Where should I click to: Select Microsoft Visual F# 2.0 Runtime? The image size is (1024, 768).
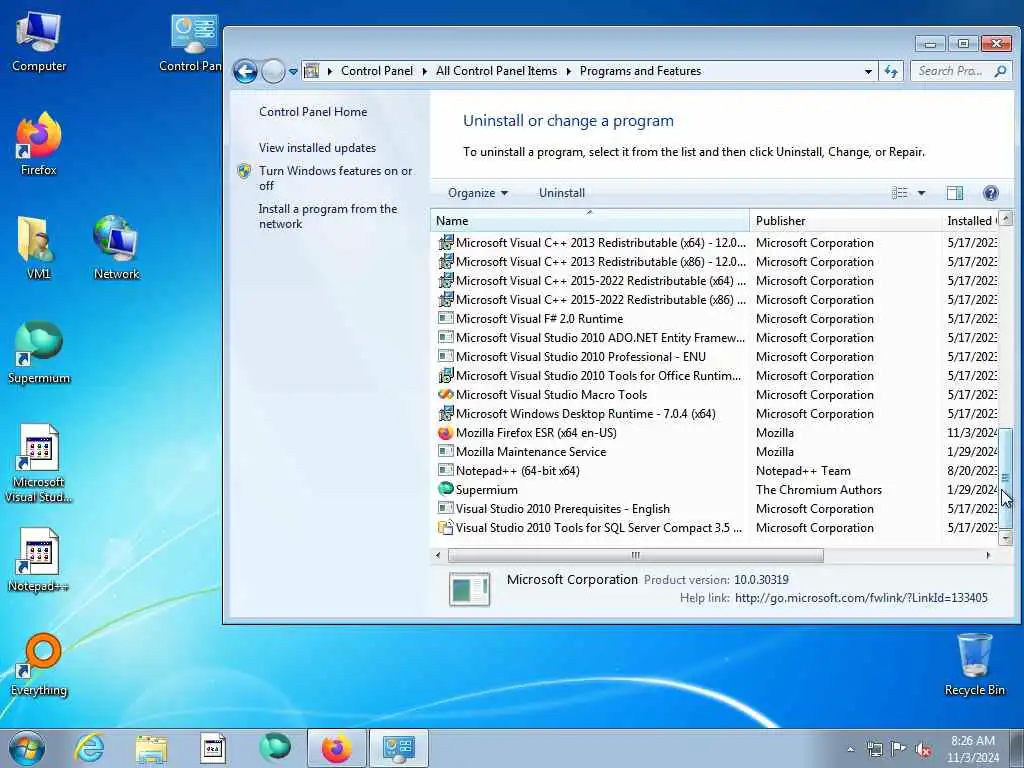point(714,319)
